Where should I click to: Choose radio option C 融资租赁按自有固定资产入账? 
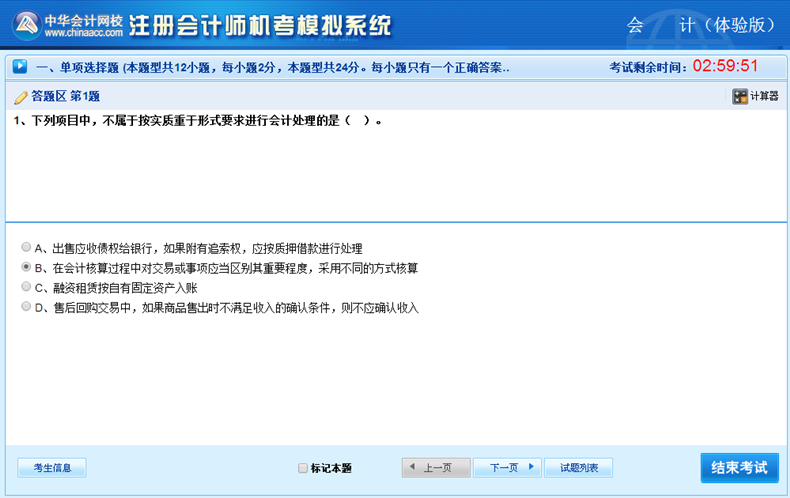(26, 287)
